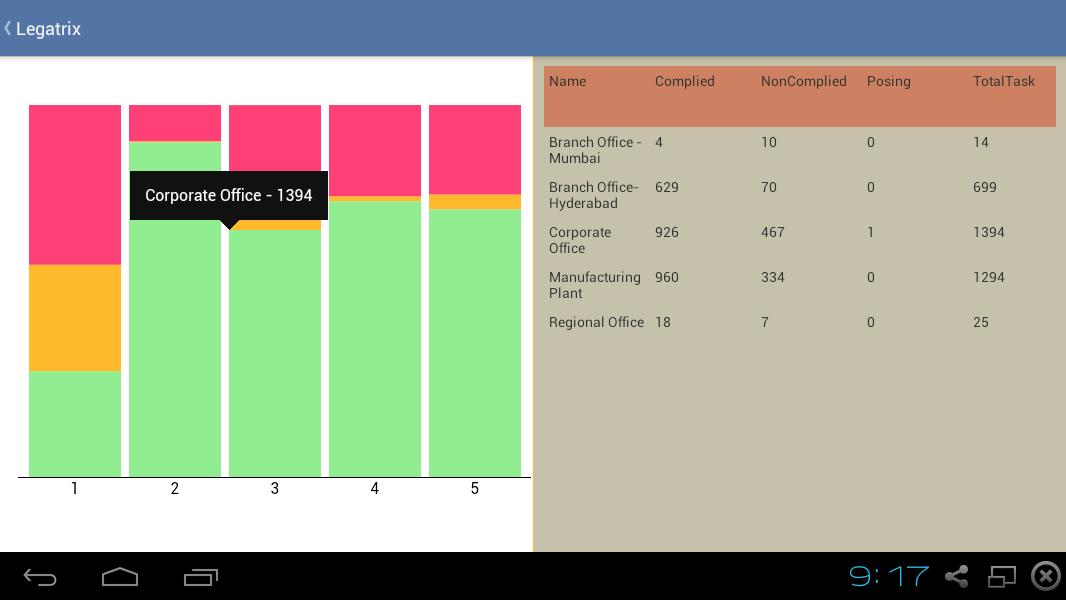Tap the Android back navigation icon
Image resolution: width=1066 pixels, height=600 pixels.
click(x=40, y=578)
